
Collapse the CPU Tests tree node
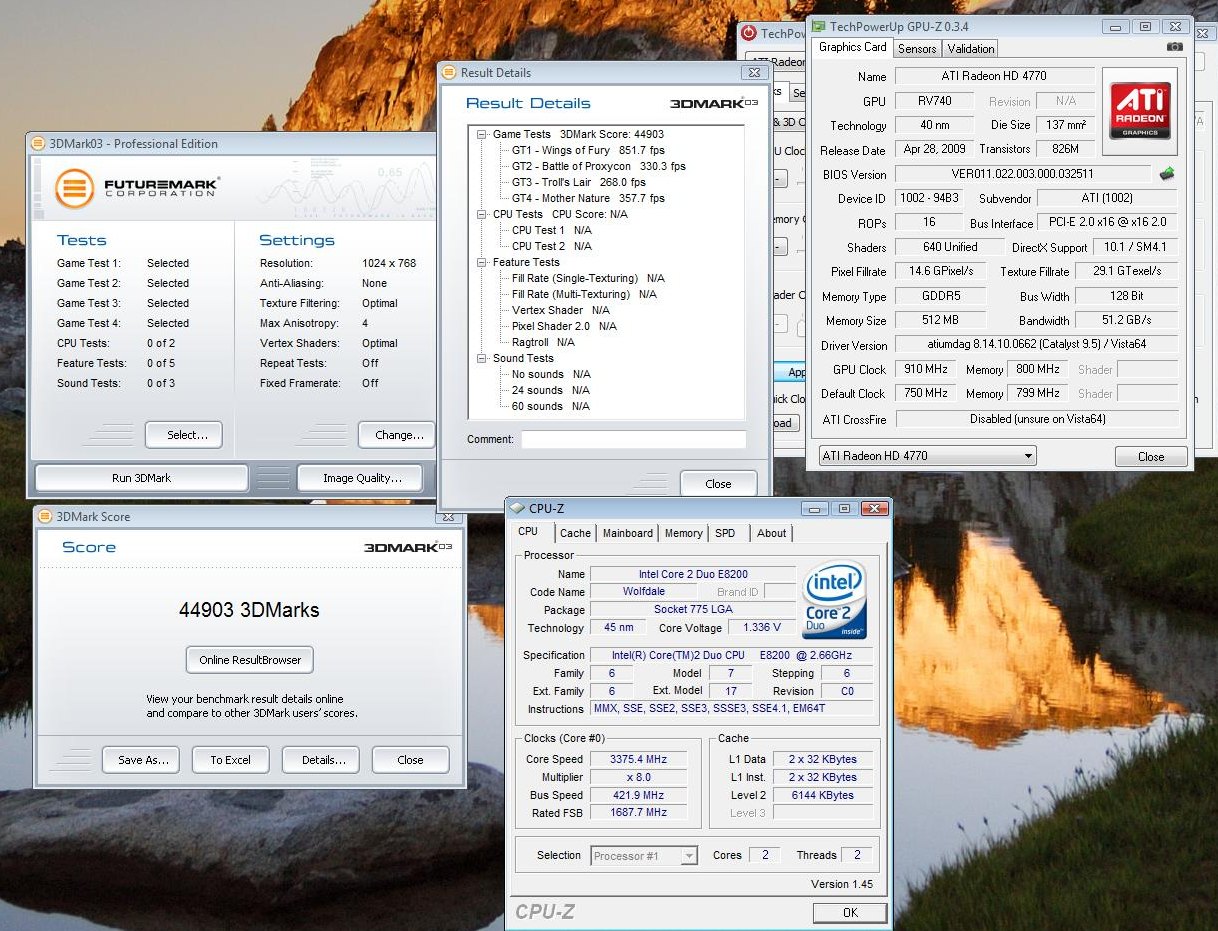[482, 214]
